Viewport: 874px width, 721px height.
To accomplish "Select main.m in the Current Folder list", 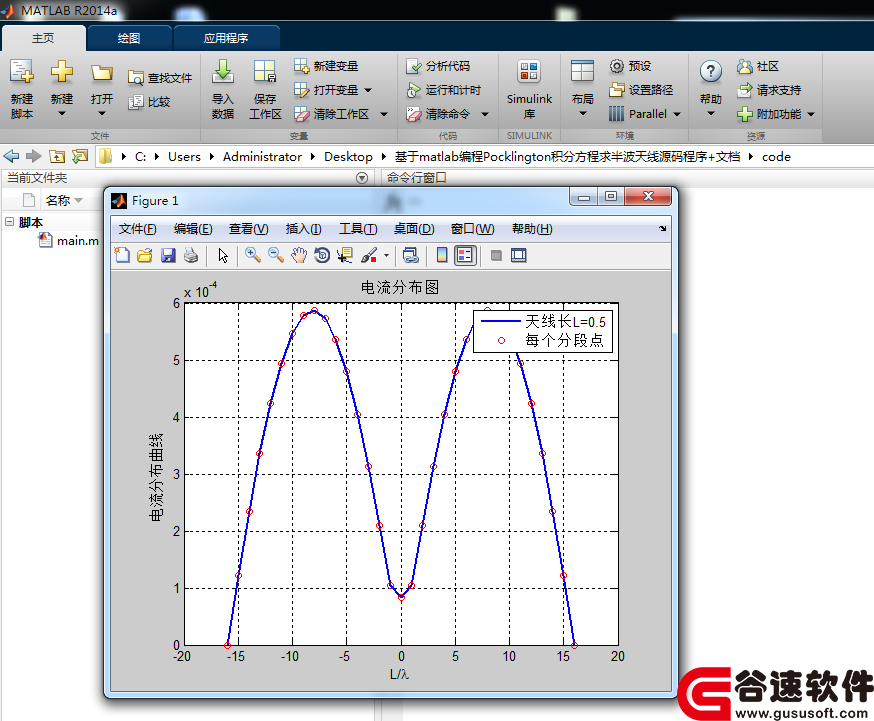I will click(69, 241).
